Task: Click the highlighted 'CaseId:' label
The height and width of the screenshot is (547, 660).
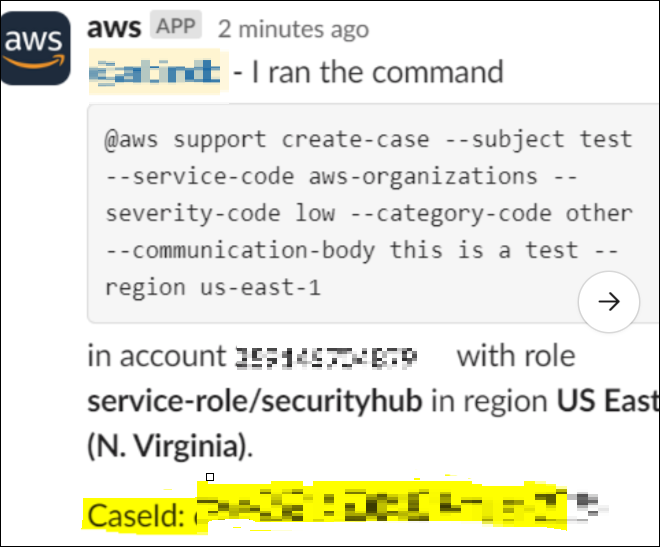Action: pyautogui.click(x=136, y=516)
